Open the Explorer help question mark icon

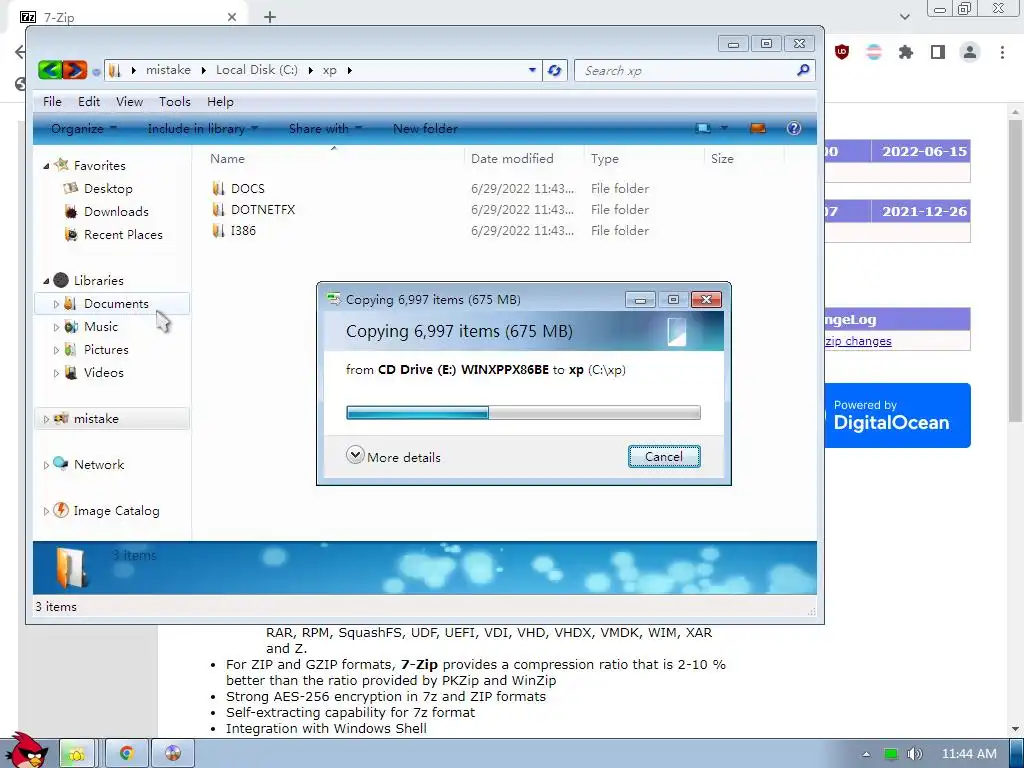point(793,128)
